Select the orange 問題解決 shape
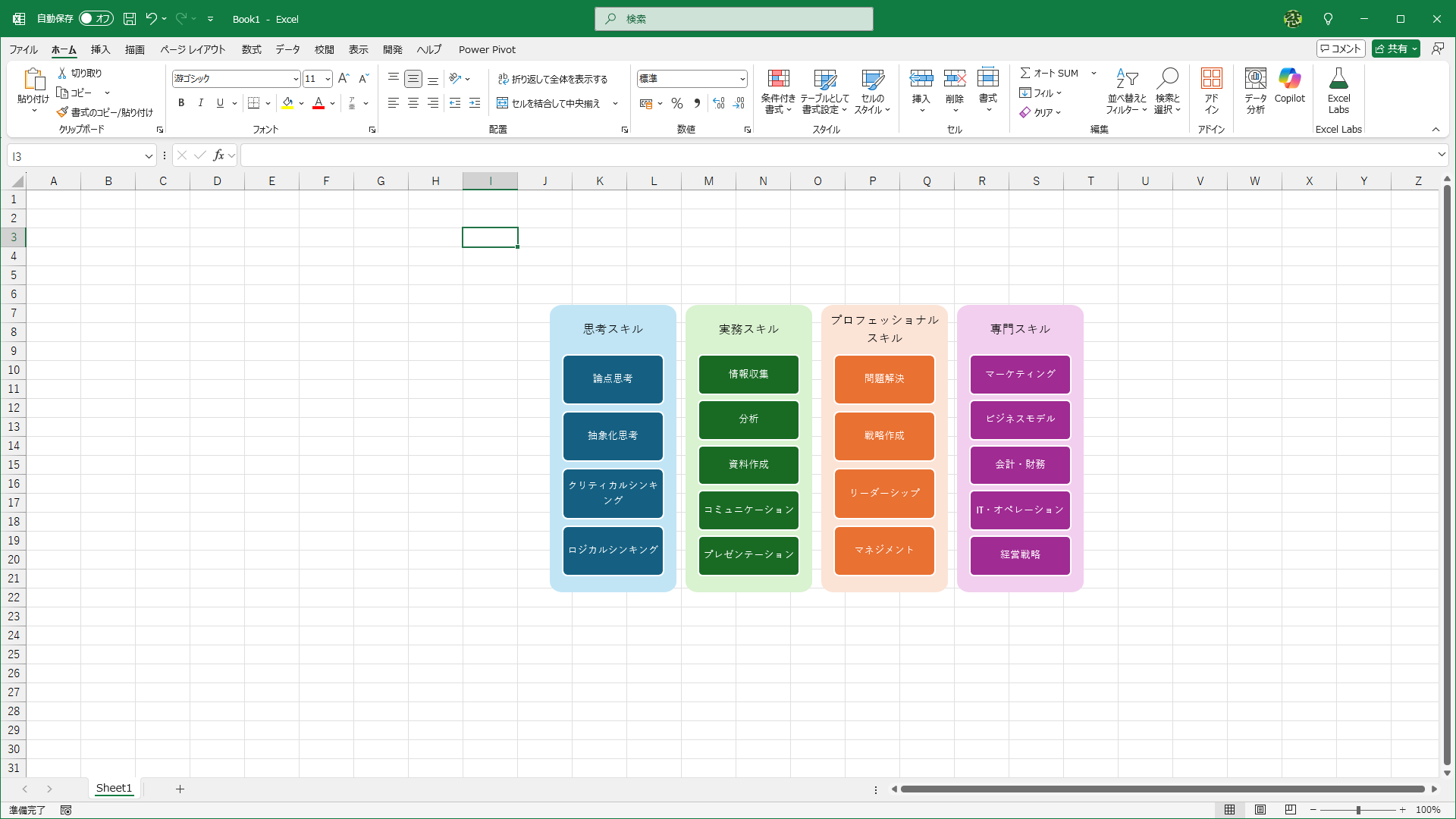 (x=884, y=379)
